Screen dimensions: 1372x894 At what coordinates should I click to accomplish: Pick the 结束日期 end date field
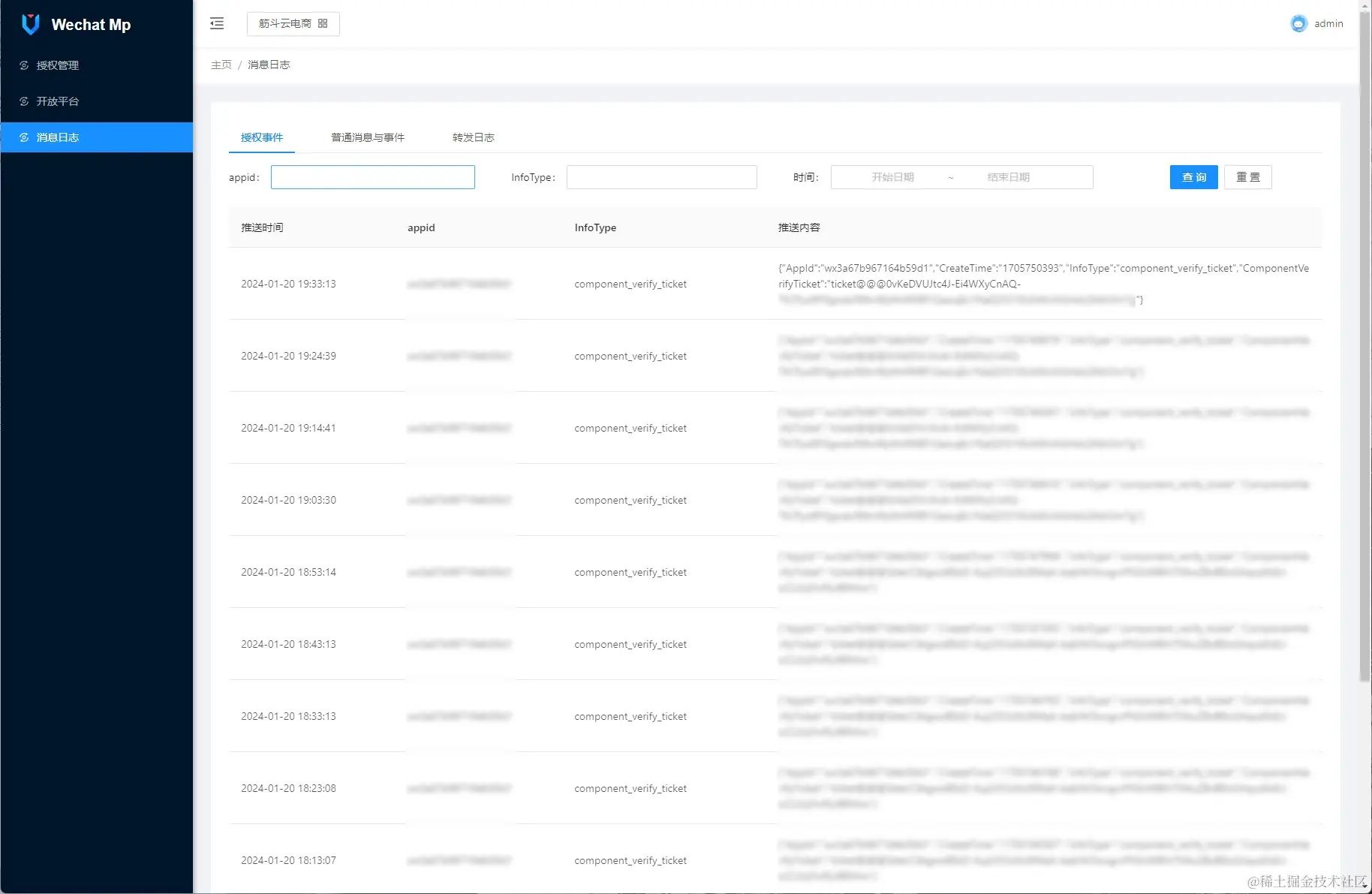click(x=1008, y=177)
